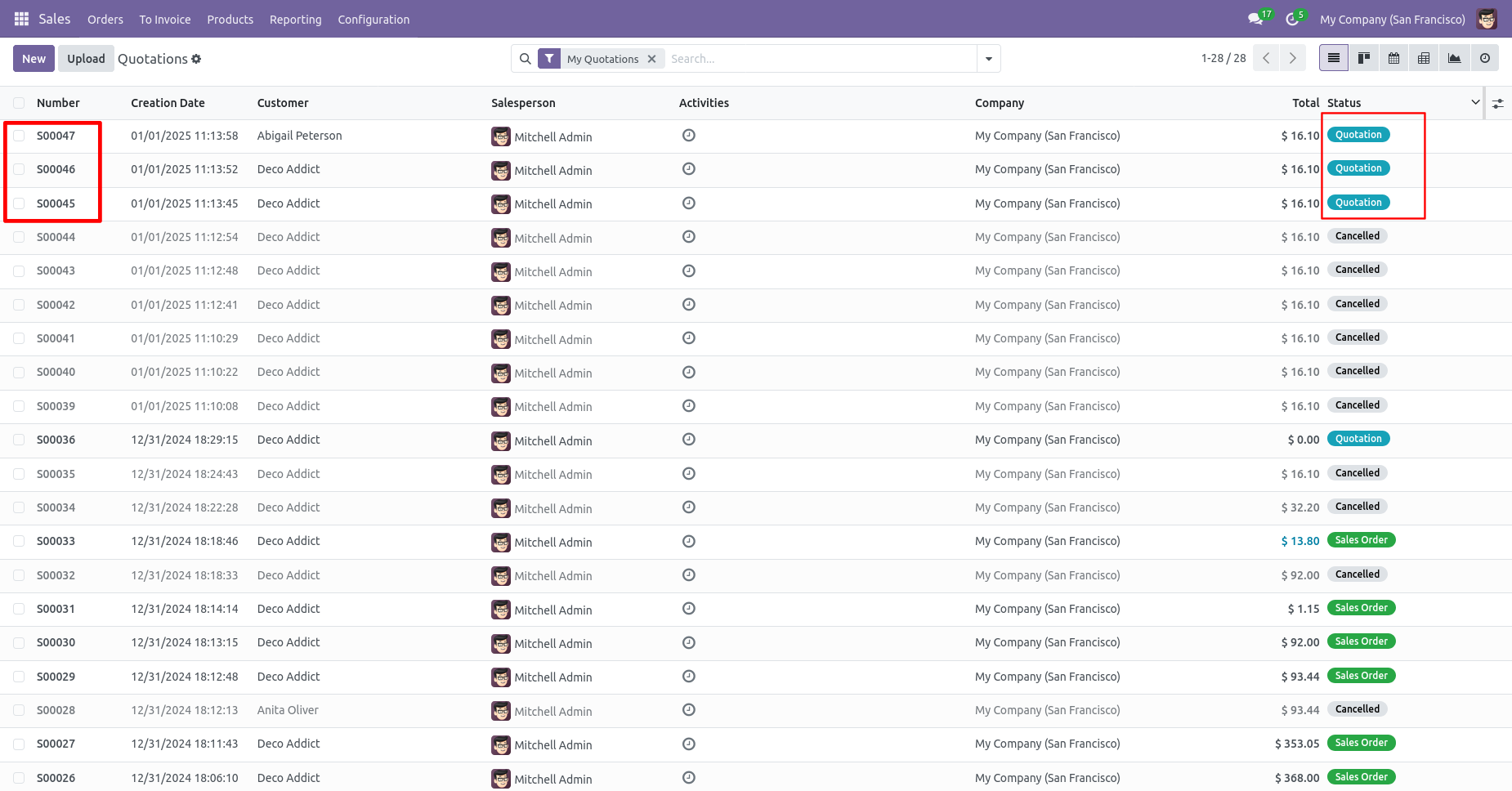
Task: Sort by Total column header
Action: (1306, 103)
